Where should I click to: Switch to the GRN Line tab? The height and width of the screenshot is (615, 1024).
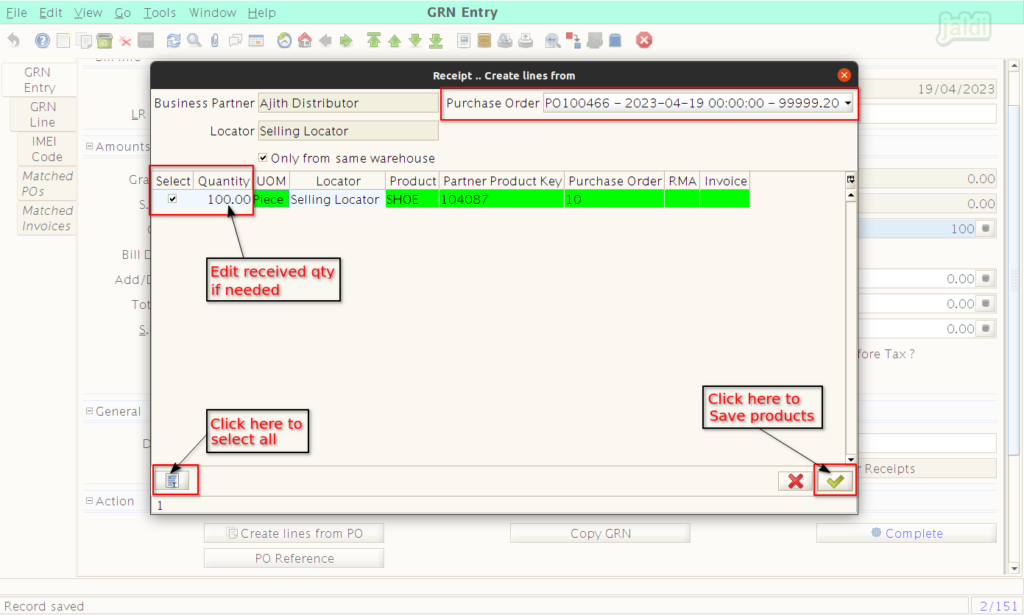[42, 114]
